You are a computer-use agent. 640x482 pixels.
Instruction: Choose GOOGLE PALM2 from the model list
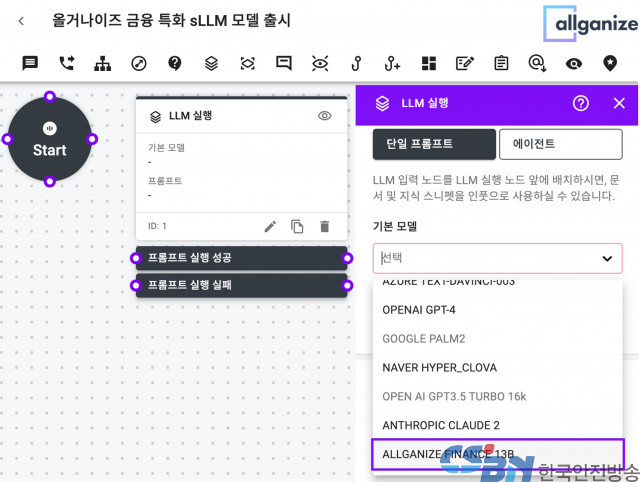[x=498, y=339]
